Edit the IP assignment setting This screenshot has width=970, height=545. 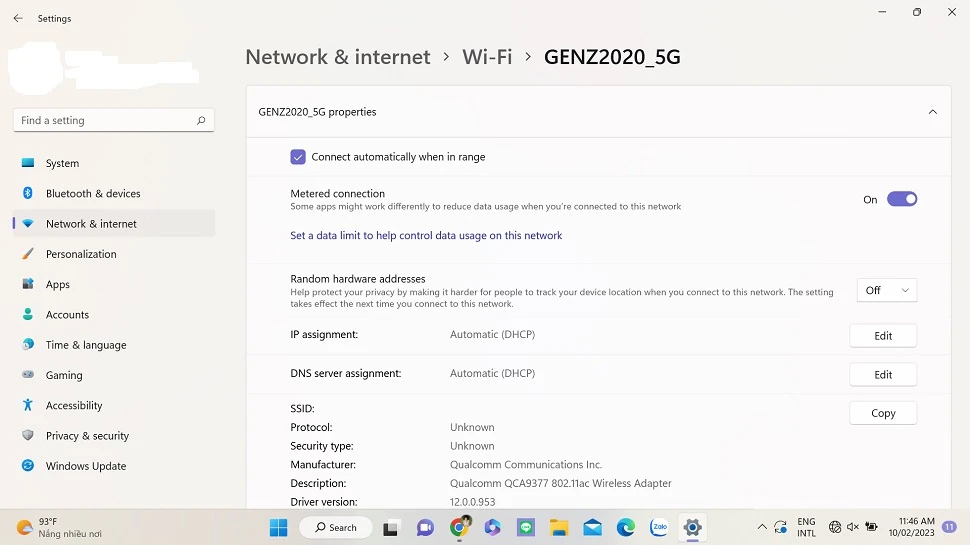[882, 336]
